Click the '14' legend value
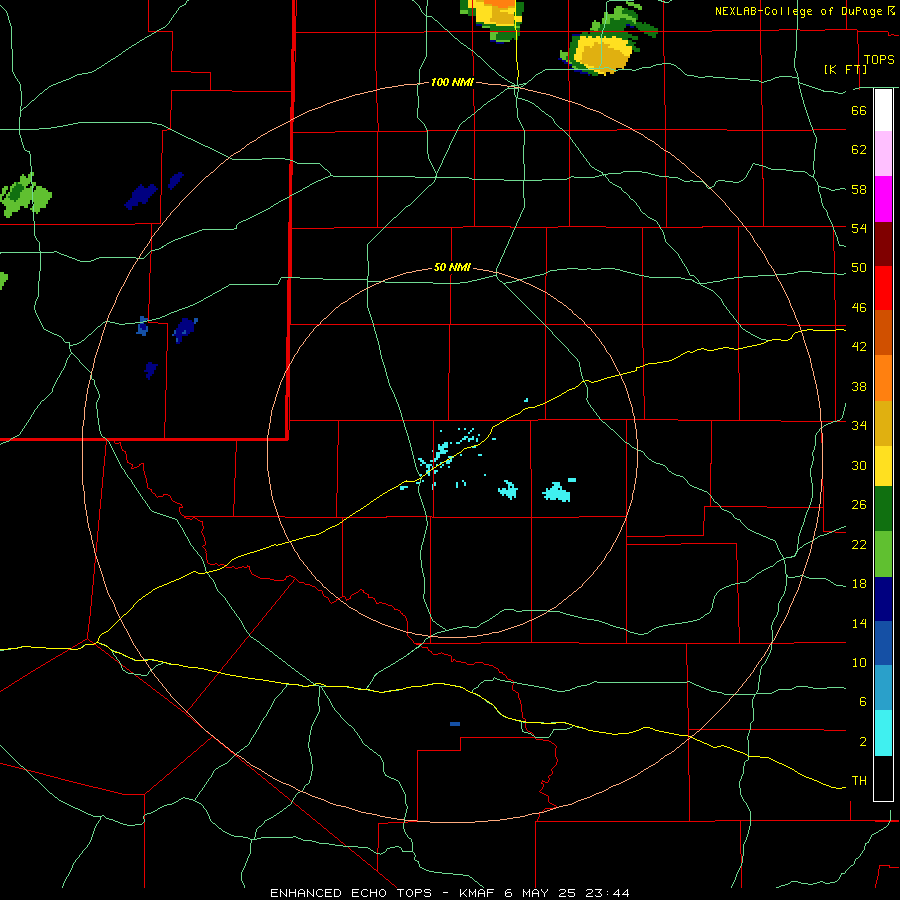This screenshot has height=900, width=900. (859, 624)
